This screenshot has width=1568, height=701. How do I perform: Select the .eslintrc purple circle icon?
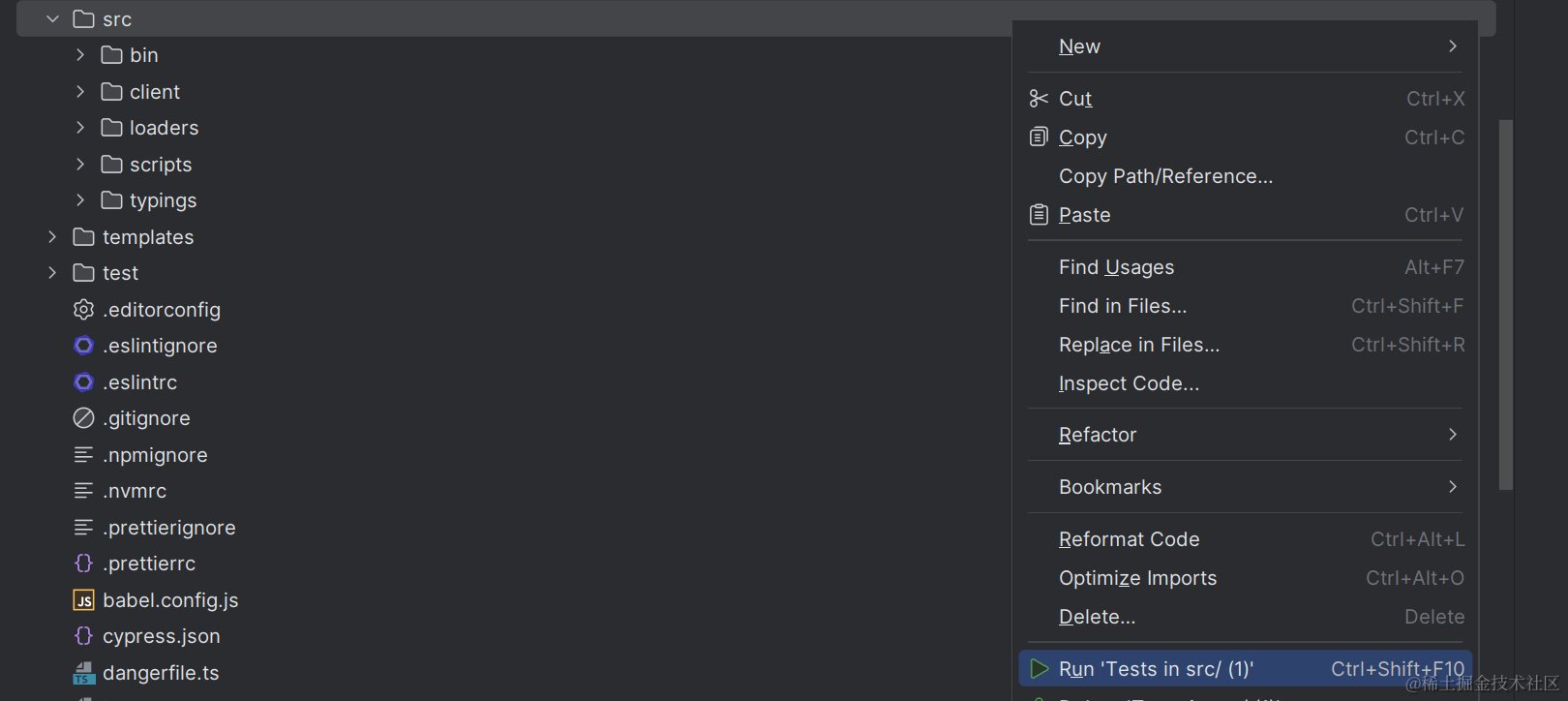[84, 382]
